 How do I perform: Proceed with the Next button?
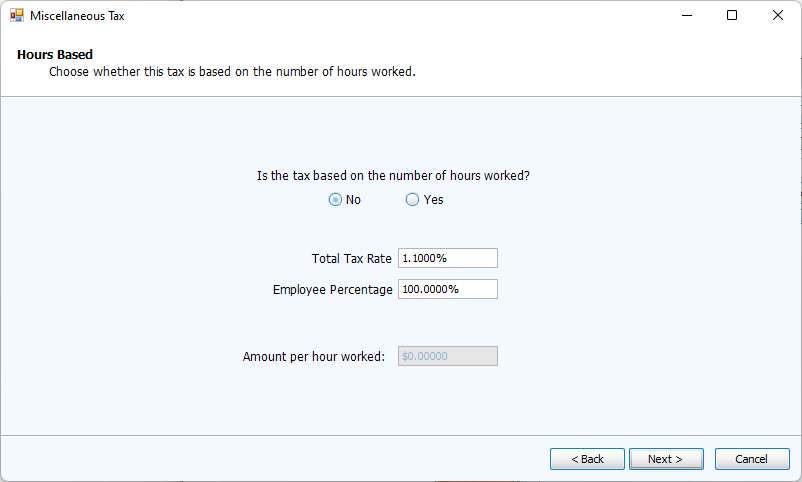(x=665, y=459)
